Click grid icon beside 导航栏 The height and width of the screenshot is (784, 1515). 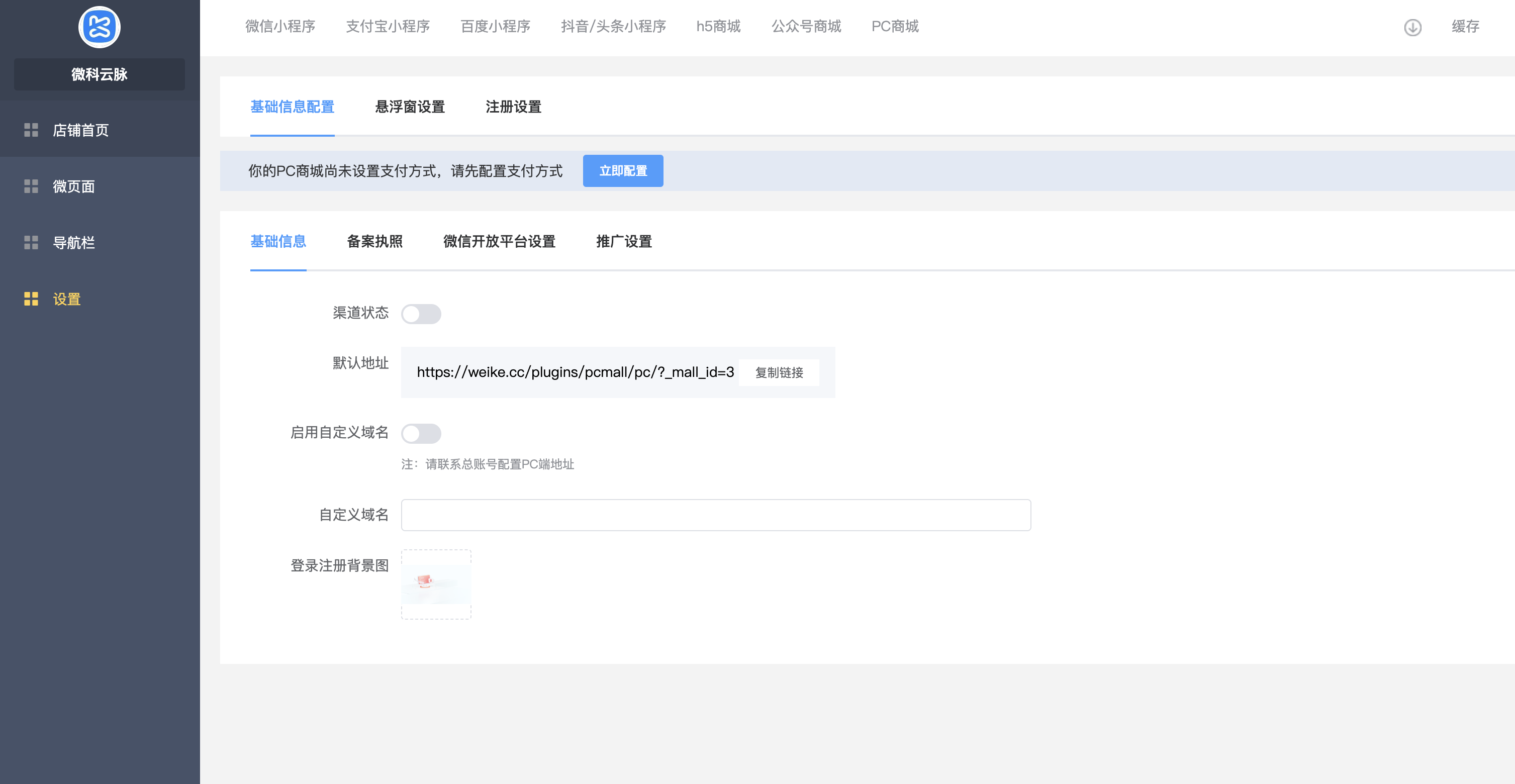point(31,242)
